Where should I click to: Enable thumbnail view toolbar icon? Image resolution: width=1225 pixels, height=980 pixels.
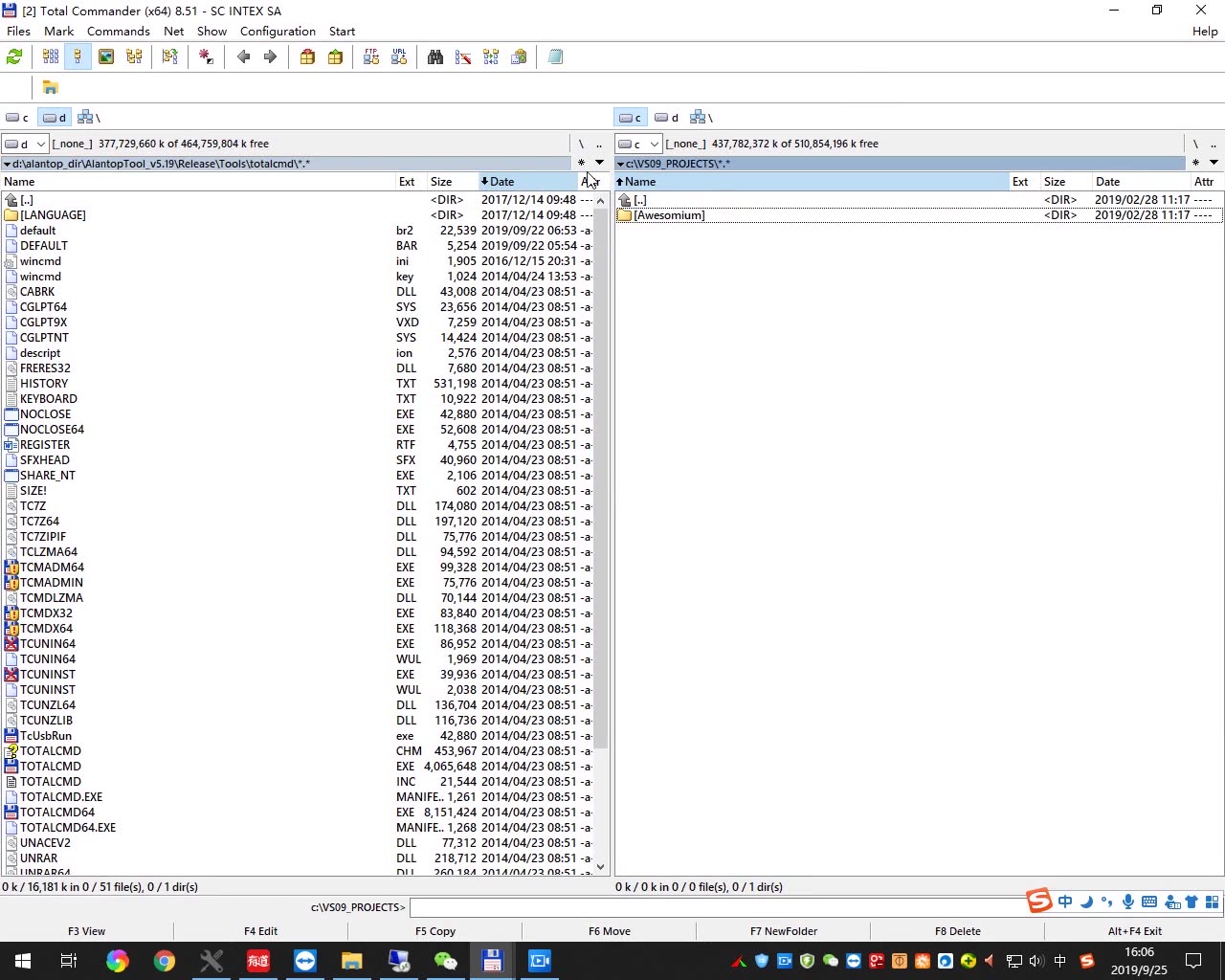pos(106,57)
